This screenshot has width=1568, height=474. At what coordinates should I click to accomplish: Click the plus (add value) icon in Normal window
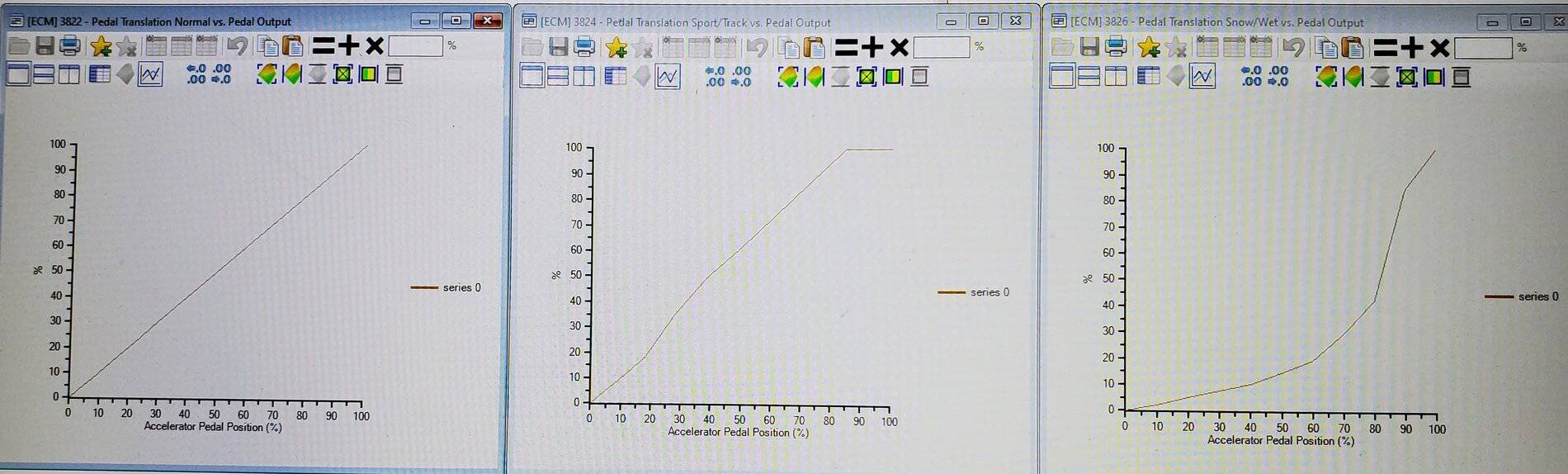349,46
